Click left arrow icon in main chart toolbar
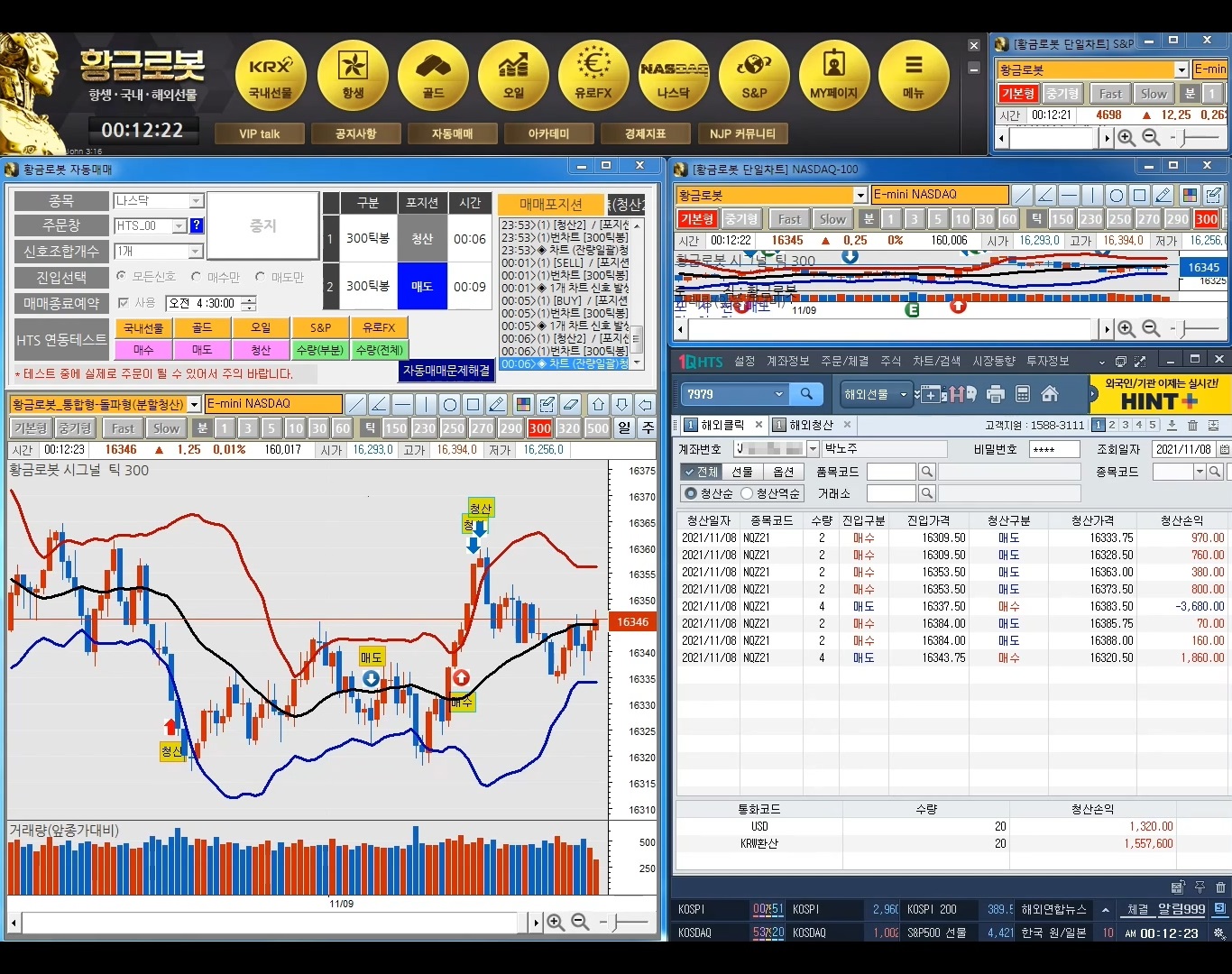 click(x=645, y=404)
